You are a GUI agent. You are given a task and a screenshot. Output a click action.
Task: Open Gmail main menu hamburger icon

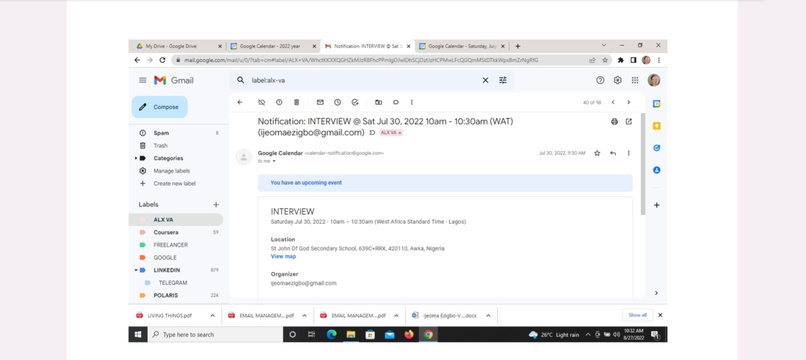click(142, 80)
